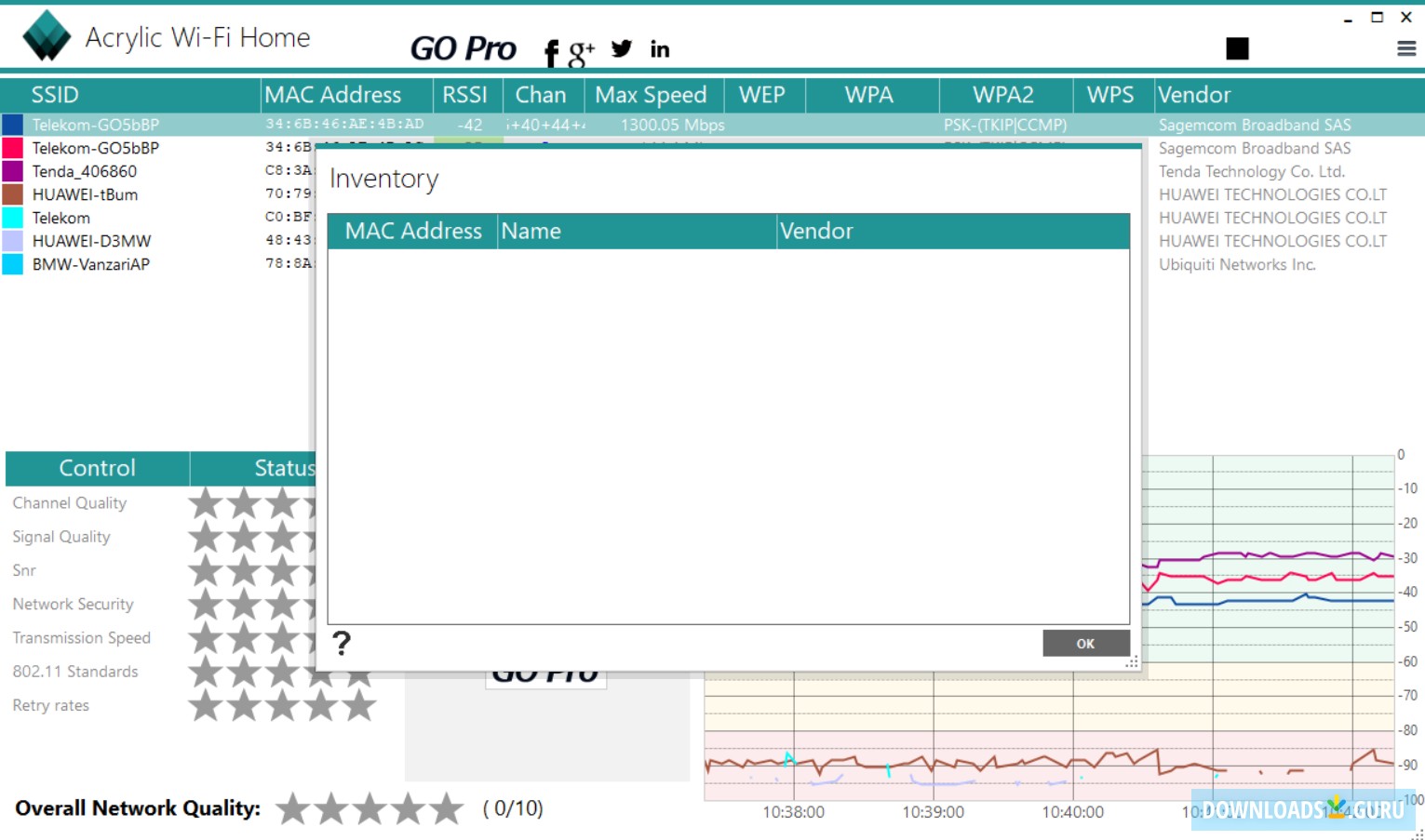This screenshot has height=840, width=1425.
Task: Stop scanning with the black square button
Action: [x=1237, y=48]
